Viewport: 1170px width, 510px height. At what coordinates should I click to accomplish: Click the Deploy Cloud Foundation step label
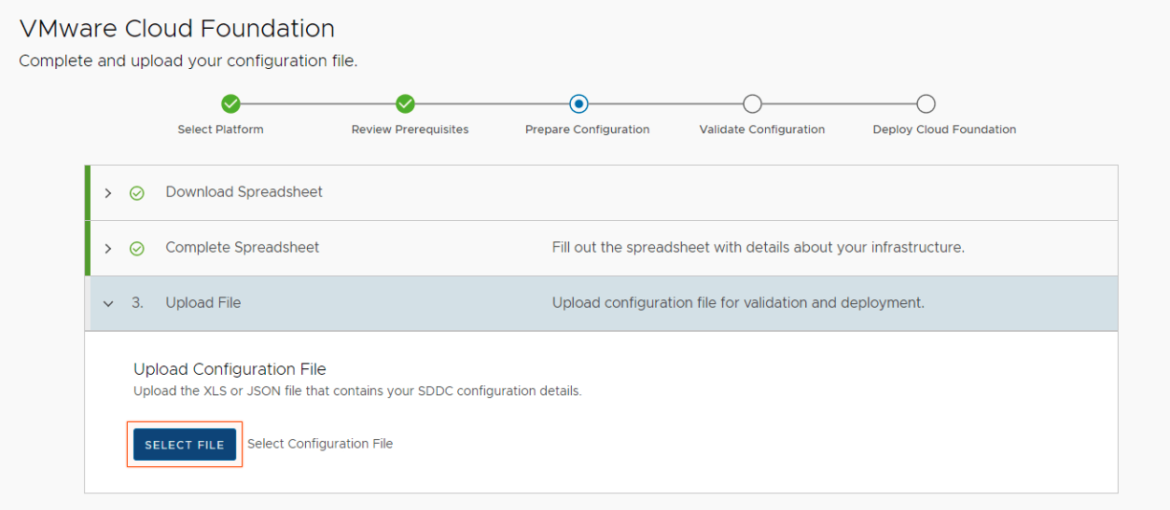tap(945, 129)
